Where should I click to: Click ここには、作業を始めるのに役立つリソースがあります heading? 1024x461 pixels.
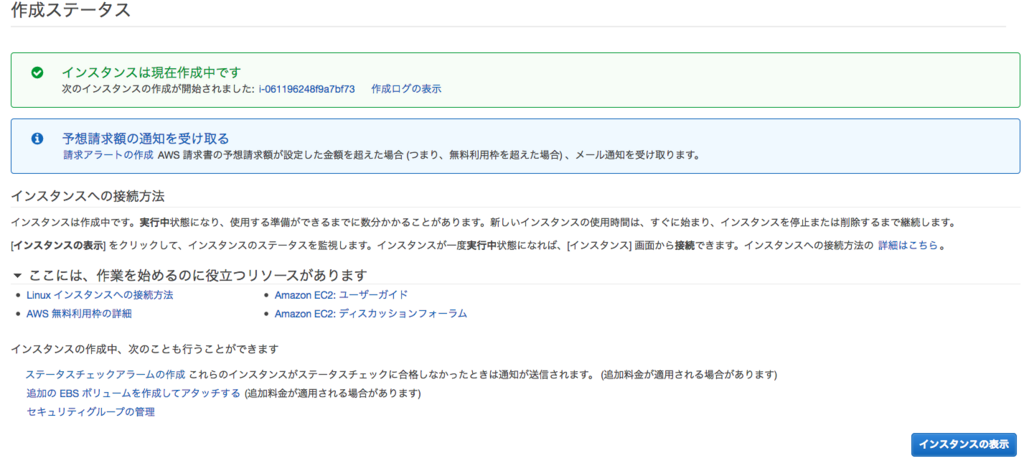[198, 275]
